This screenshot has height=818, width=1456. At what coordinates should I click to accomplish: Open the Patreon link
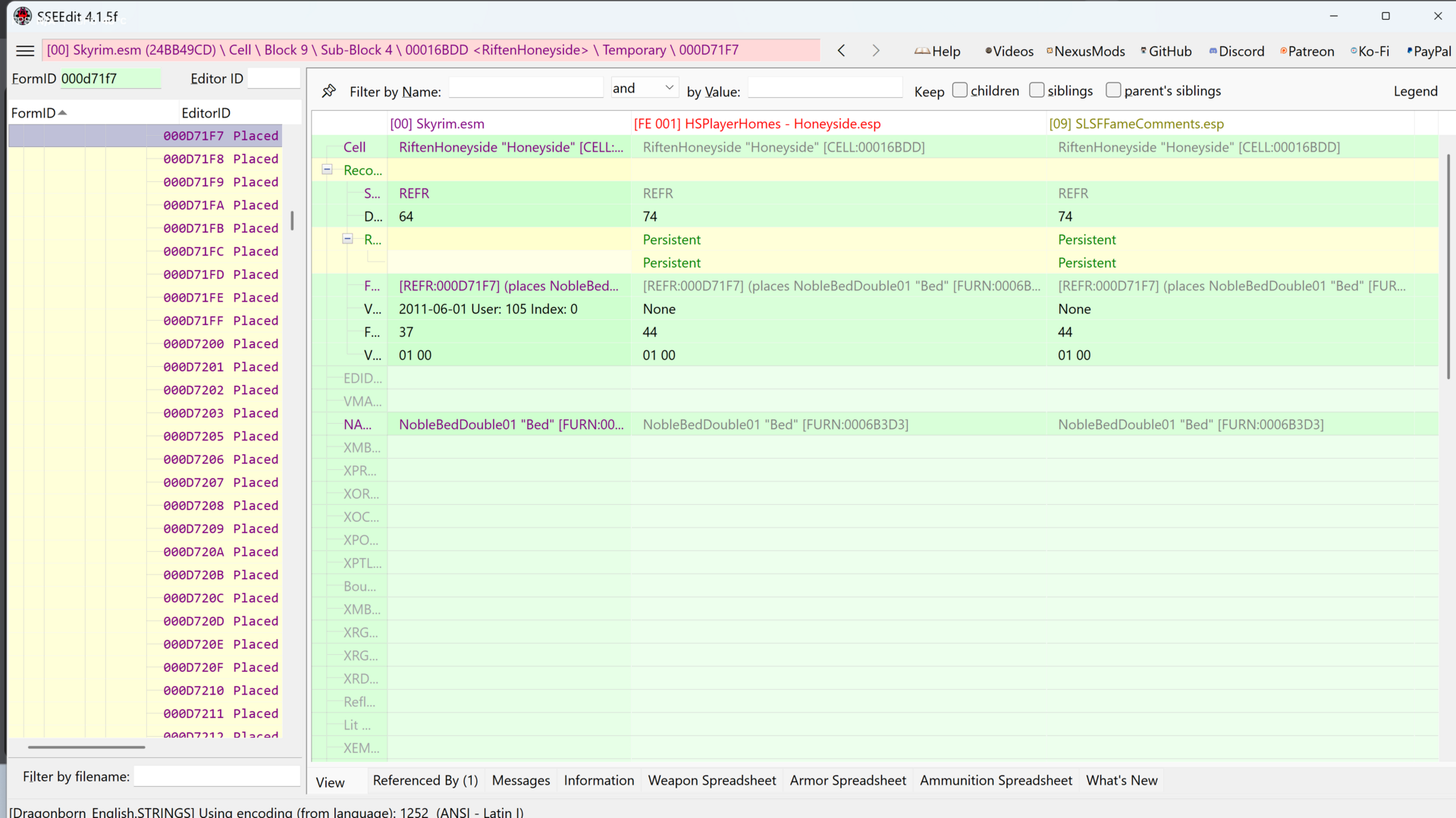click(1307, 51)
